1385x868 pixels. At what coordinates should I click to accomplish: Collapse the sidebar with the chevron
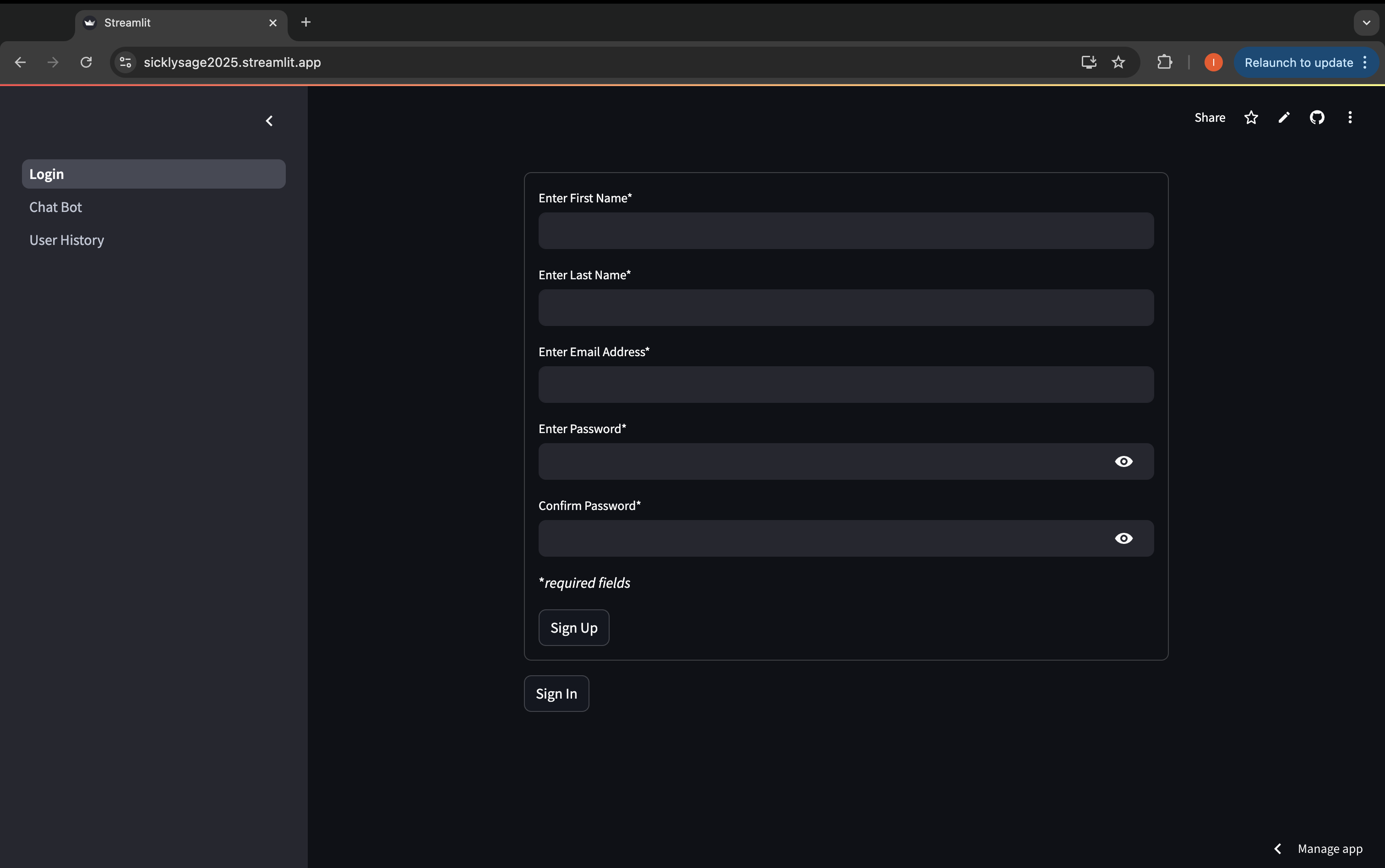click(269, 120)
